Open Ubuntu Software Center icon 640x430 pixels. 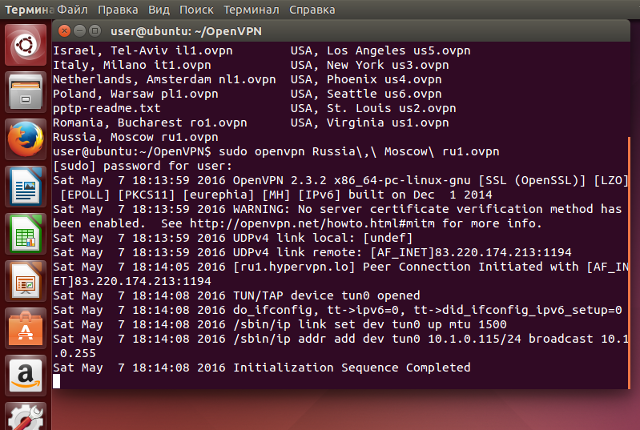coord(26,328)
